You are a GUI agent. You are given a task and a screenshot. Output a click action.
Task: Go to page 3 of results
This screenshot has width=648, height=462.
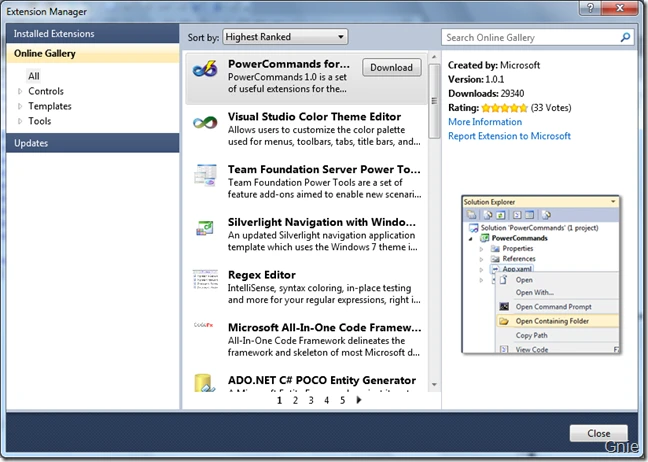[311, 400]
